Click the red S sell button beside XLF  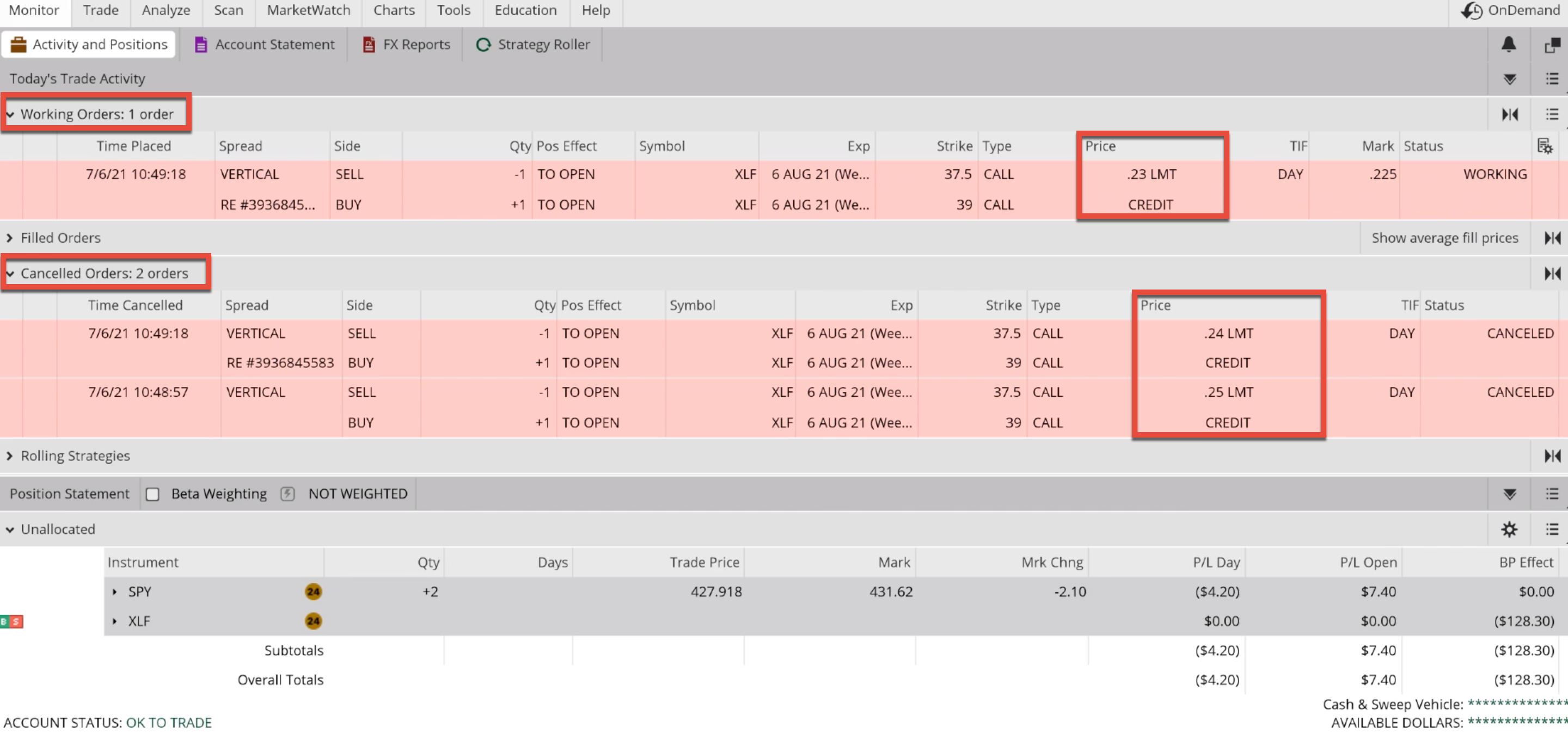tap(17, 621)
